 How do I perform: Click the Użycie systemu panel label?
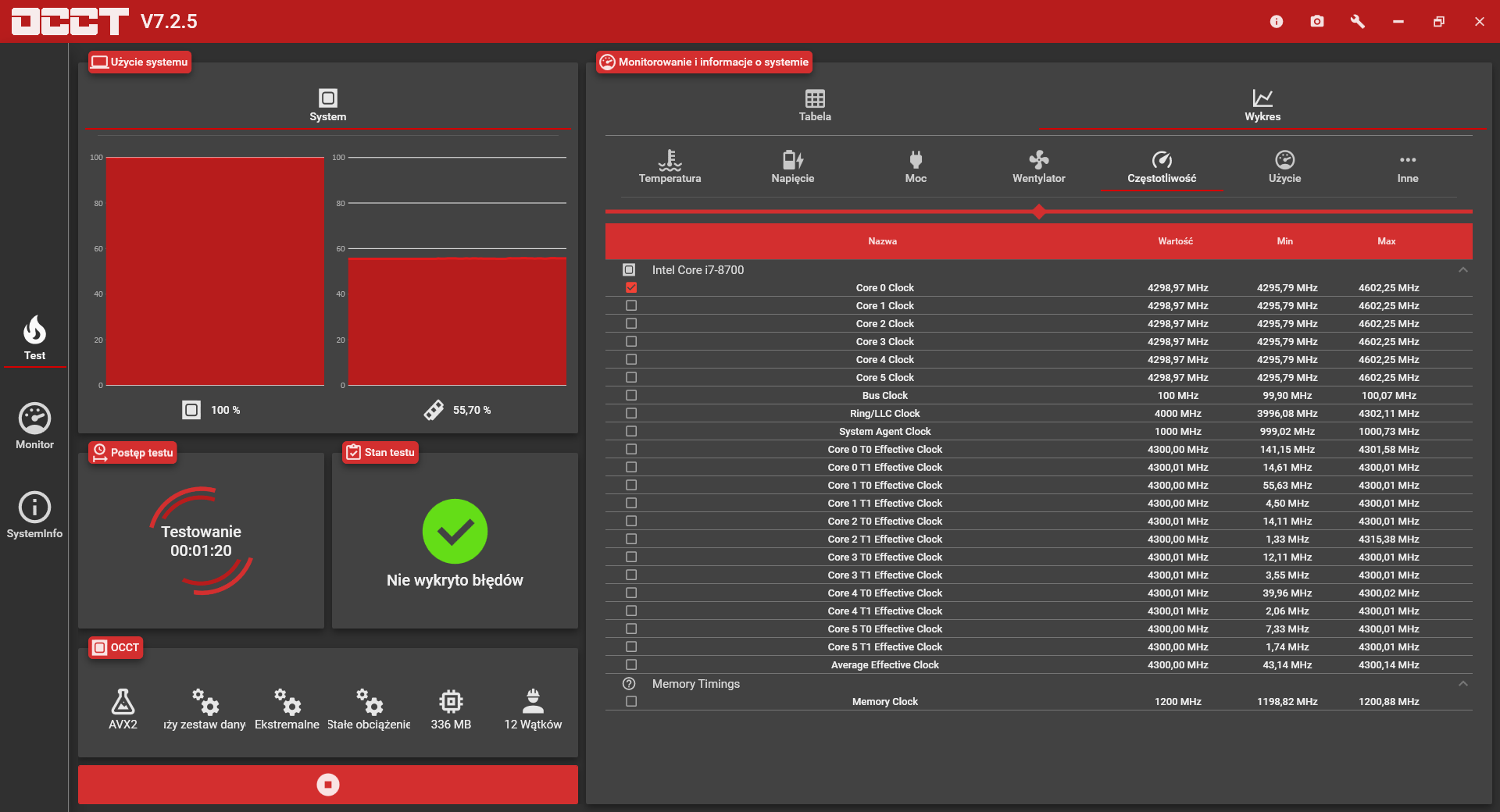(x=140, y=62)
